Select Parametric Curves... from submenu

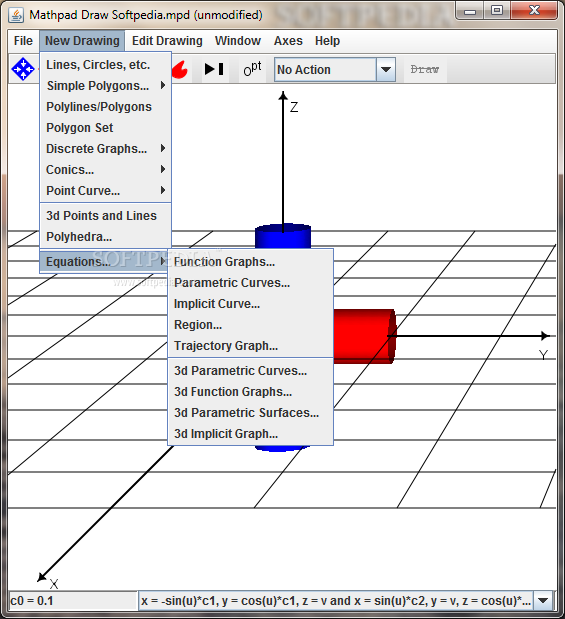click(x=251, y=282)
